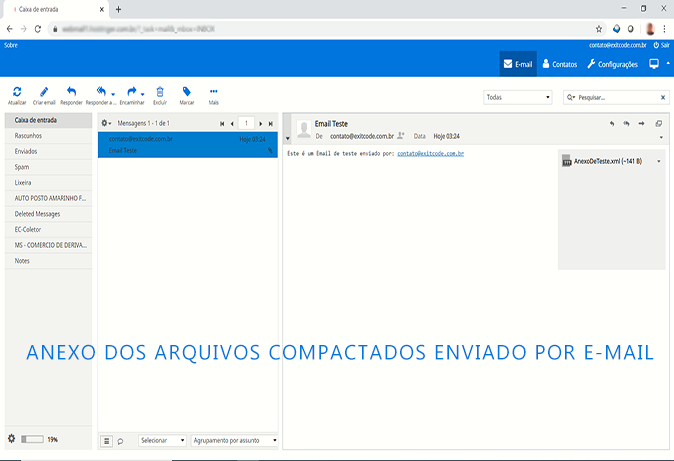Click the monitor icon in blue header
674x461 pixels.
654,64
